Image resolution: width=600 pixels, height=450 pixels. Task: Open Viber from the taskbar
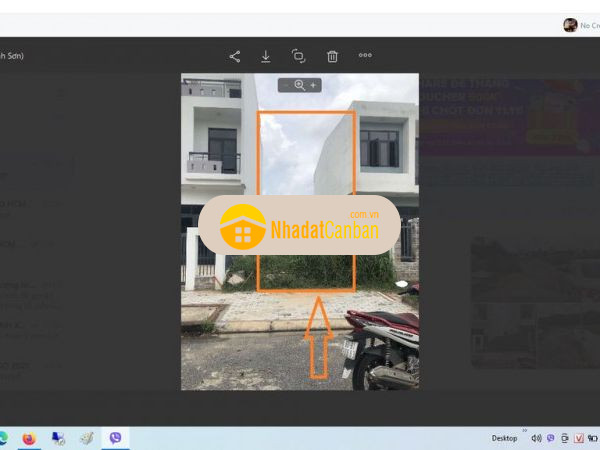point(115,438)
